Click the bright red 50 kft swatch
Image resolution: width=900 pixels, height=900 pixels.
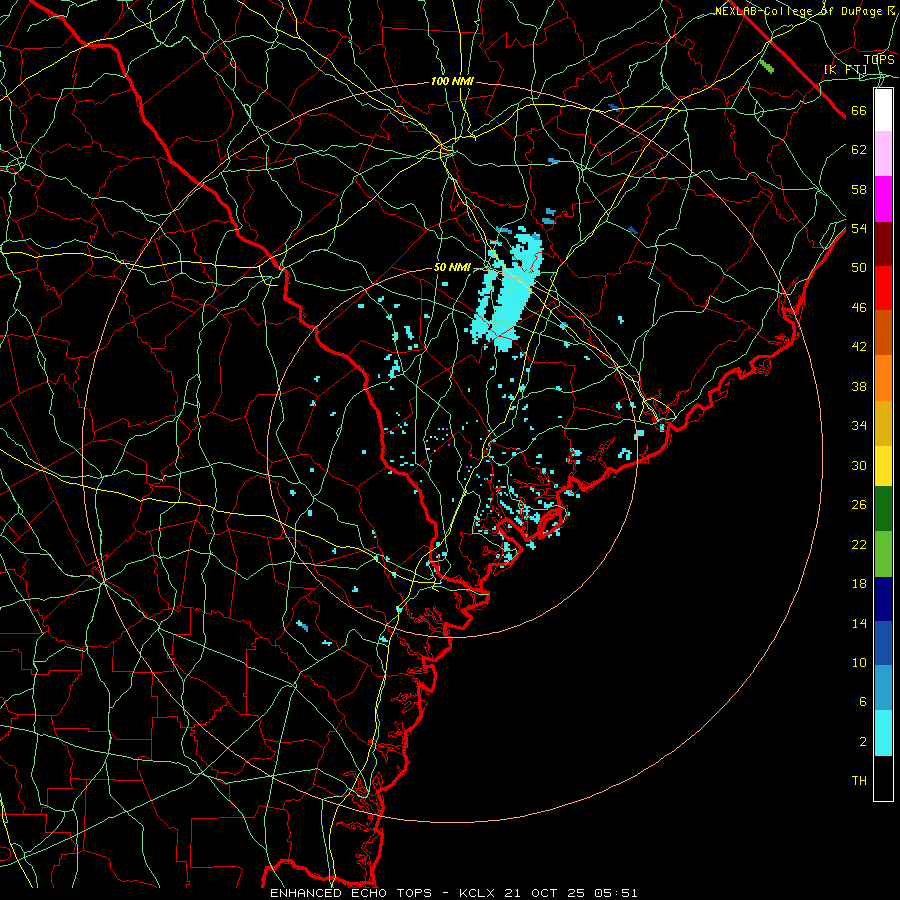click(x=883, y=289)
